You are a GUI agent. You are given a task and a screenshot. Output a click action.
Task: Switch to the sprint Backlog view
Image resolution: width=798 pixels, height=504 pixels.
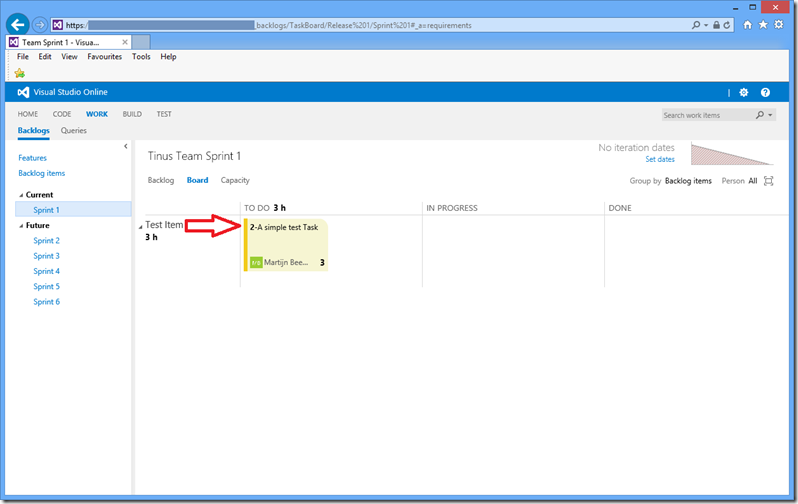click(161, 180)
